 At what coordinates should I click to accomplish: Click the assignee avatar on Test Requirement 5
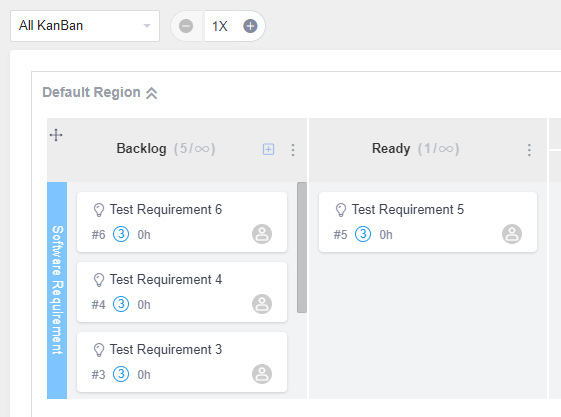(512, 234)
